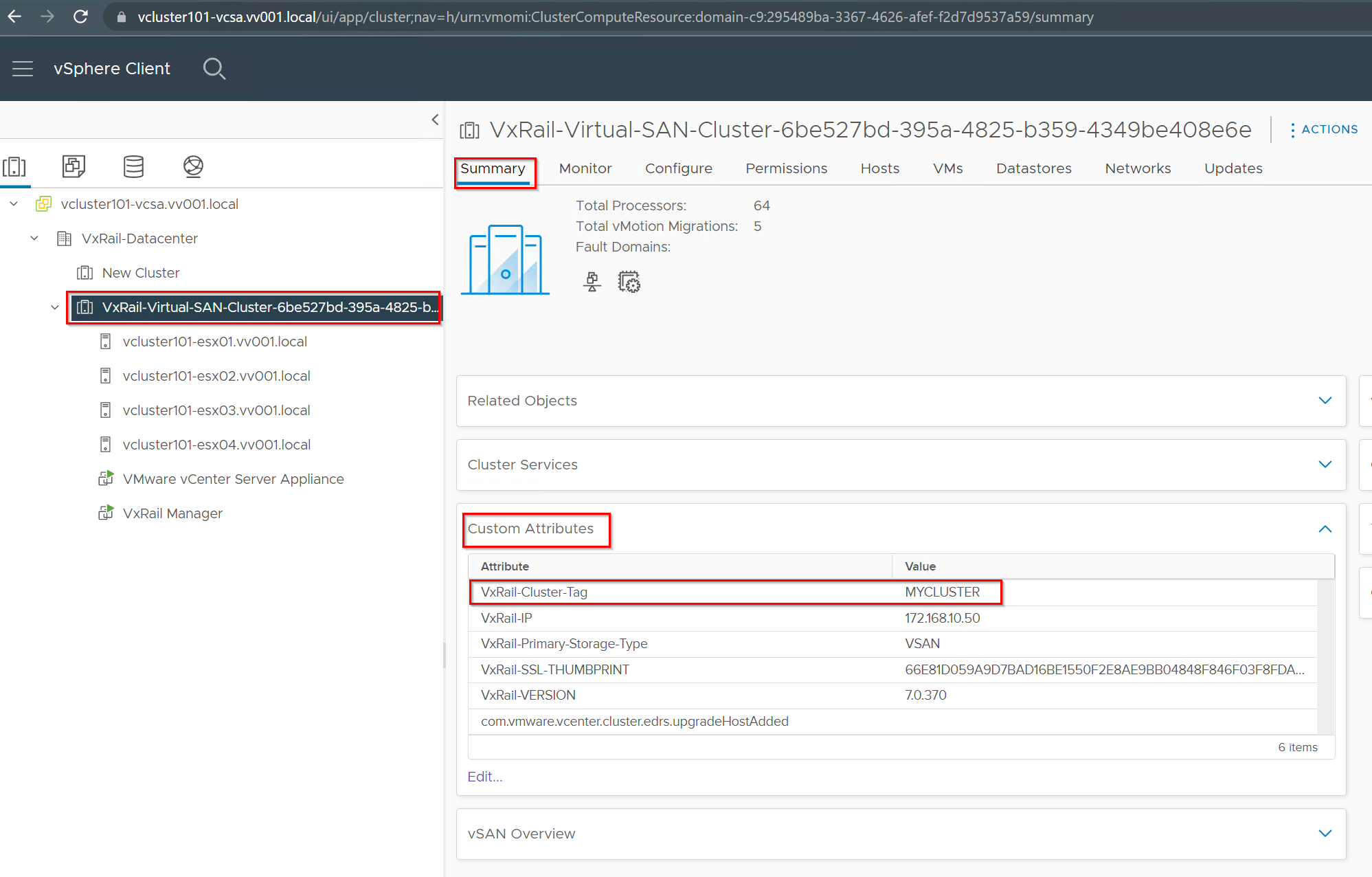Click the browser reload button

pyautogui.click(x=80, y=16)
